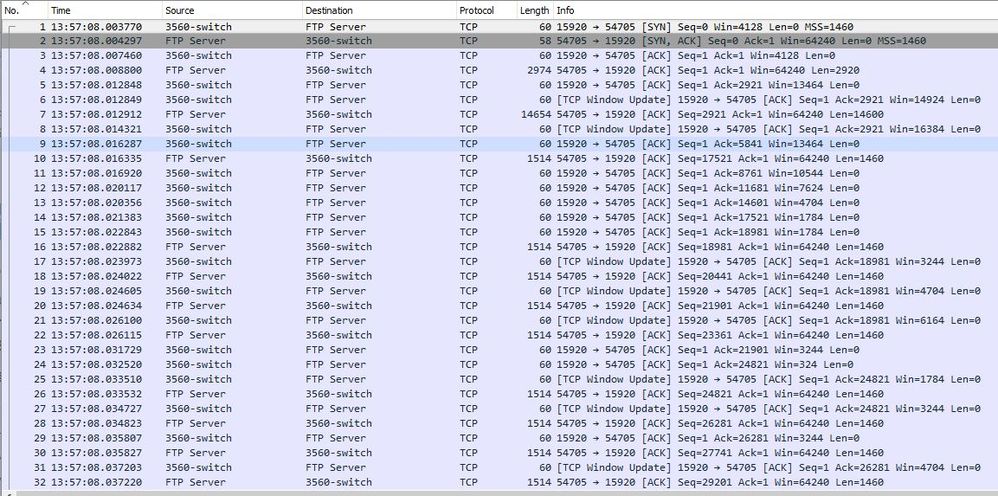Select packet 5 Ack=2921 Win=13464

tap(500, 85)
